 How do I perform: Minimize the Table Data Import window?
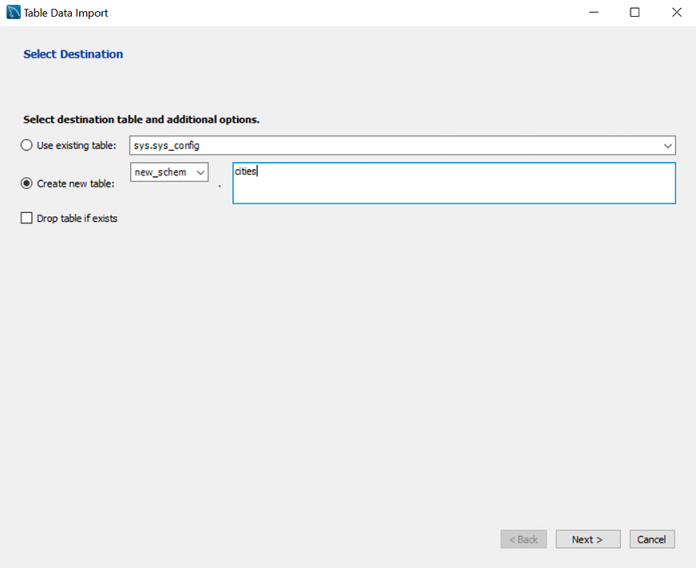589,13
